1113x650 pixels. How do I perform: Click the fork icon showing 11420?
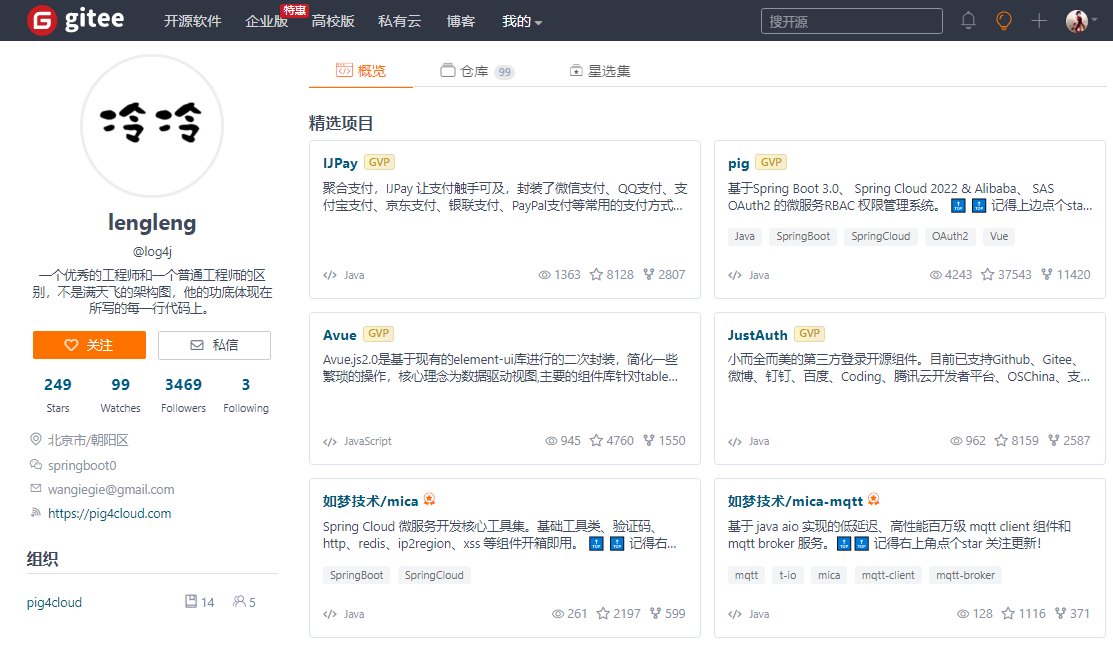point(1047,275)
